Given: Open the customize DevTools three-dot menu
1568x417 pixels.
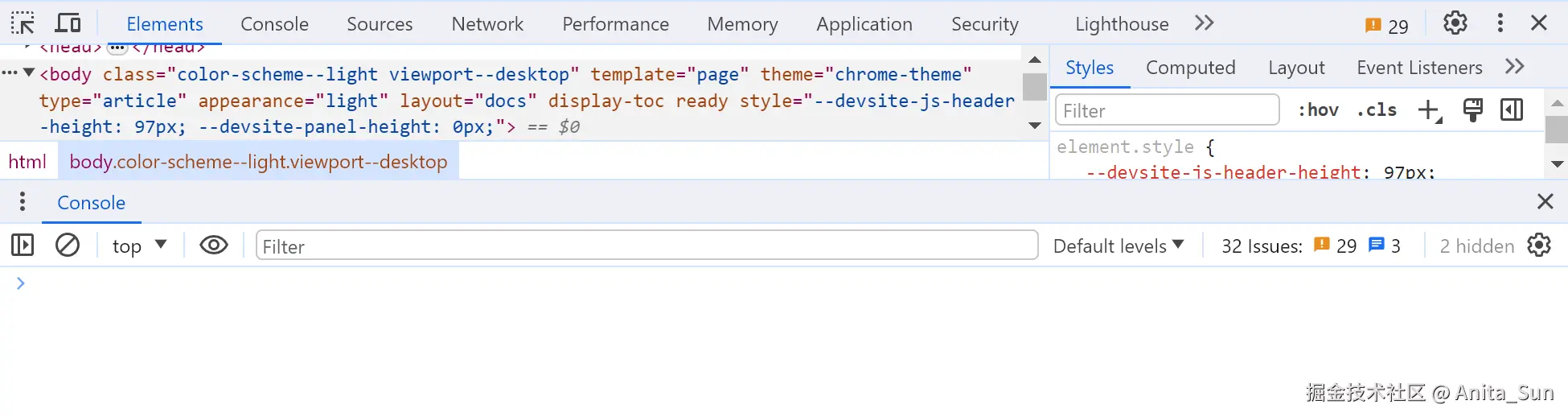Looking at the screenshot, I should 1500,23.
